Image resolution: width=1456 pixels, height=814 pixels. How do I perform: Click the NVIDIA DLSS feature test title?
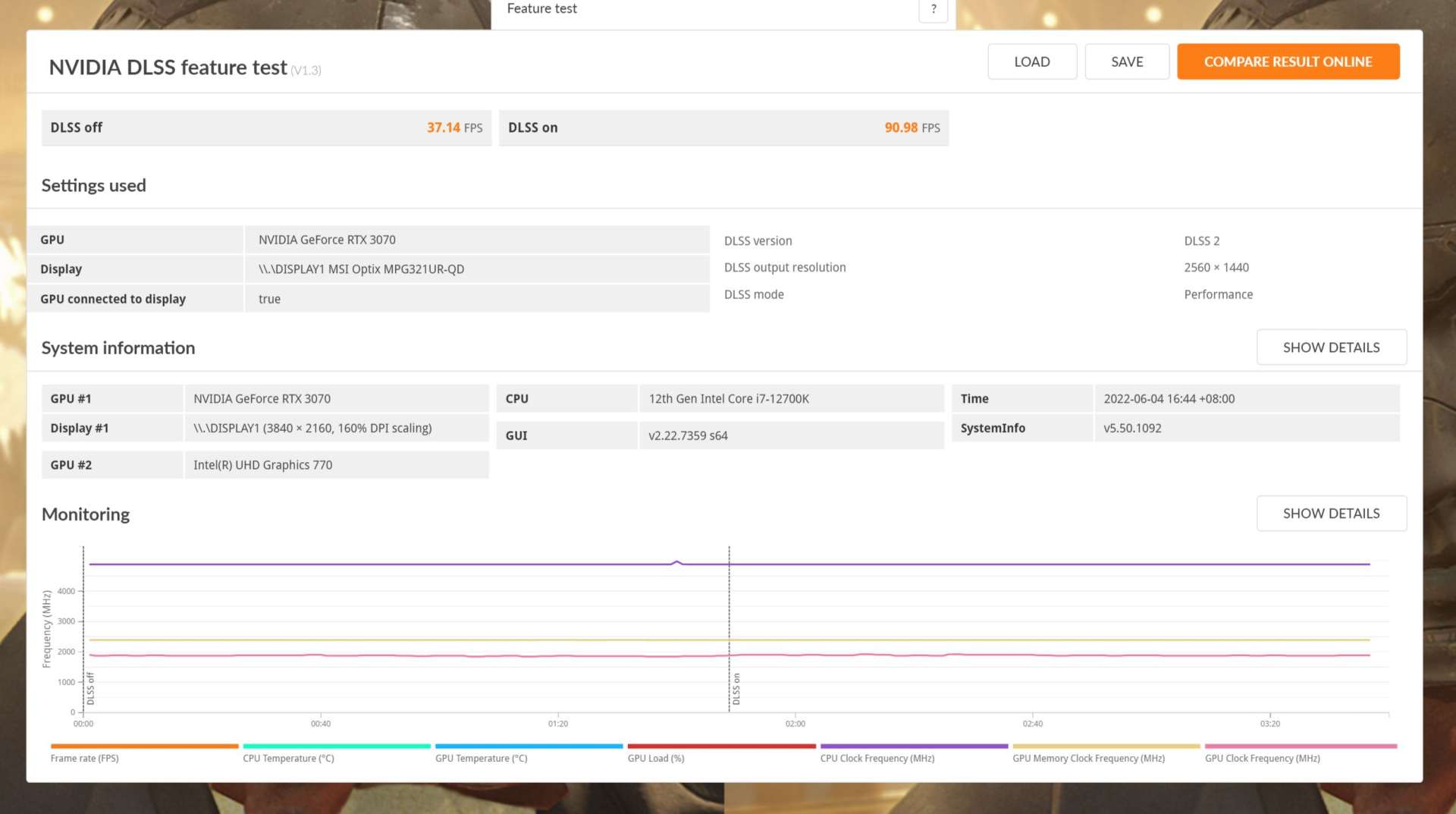click(x=168, y=68)
